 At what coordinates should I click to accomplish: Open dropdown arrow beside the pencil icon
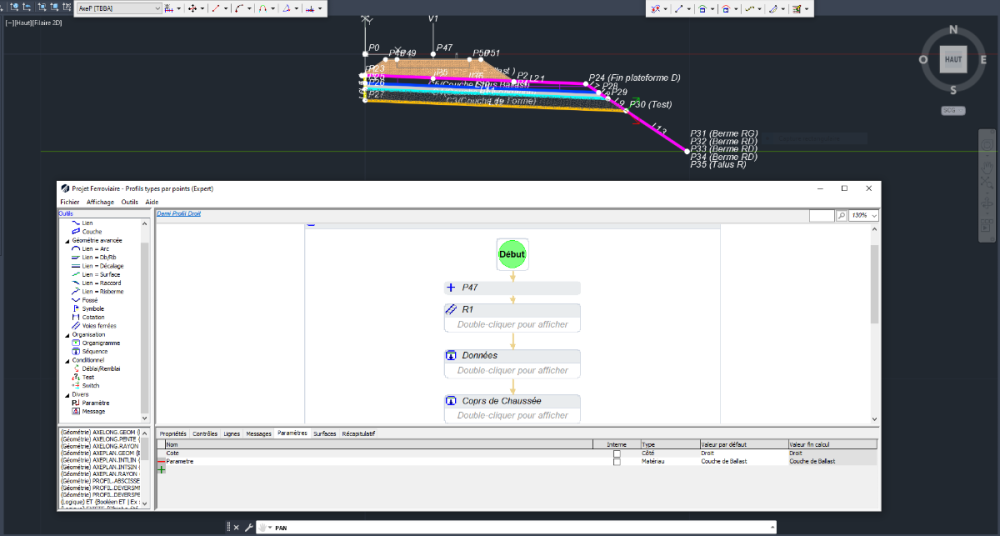pyautogui.click(x=783, y=9)
